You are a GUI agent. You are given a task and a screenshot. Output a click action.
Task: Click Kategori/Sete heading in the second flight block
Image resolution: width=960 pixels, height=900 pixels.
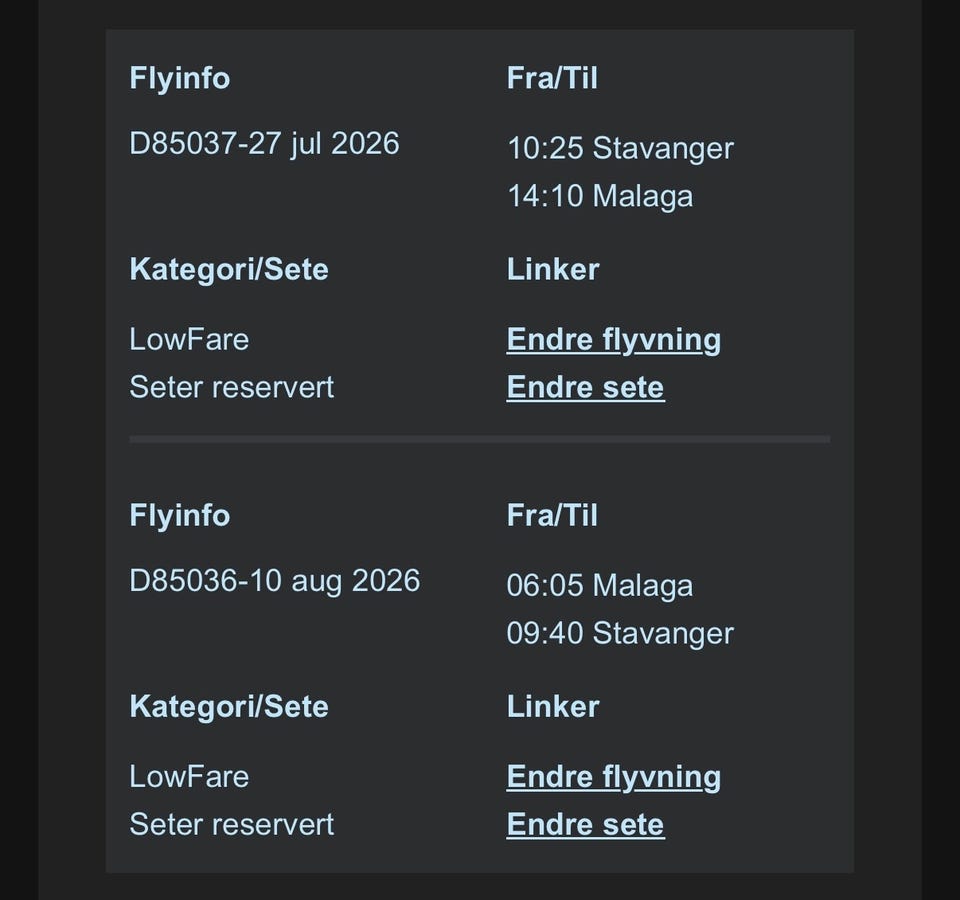(x=229, y=707)
